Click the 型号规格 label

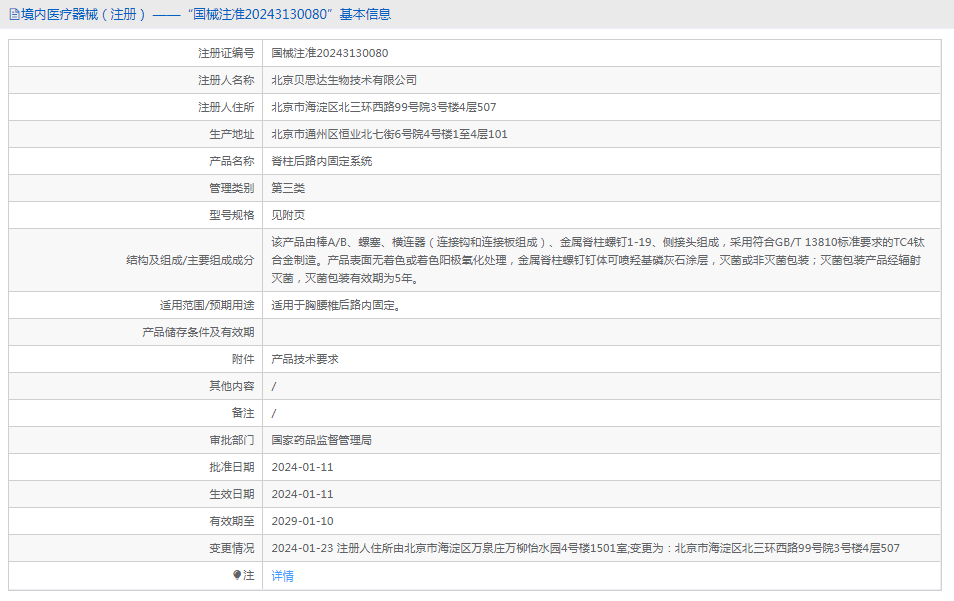click(x=232, y=215)
